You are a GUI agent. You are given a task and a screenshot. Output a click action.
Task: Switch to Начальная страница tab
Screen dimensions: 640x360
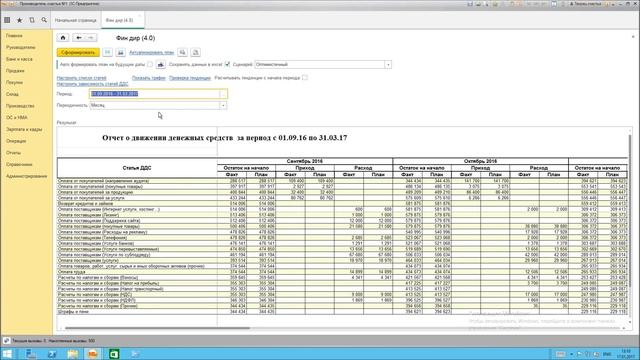pyautogui.click(x=76, y=20)
